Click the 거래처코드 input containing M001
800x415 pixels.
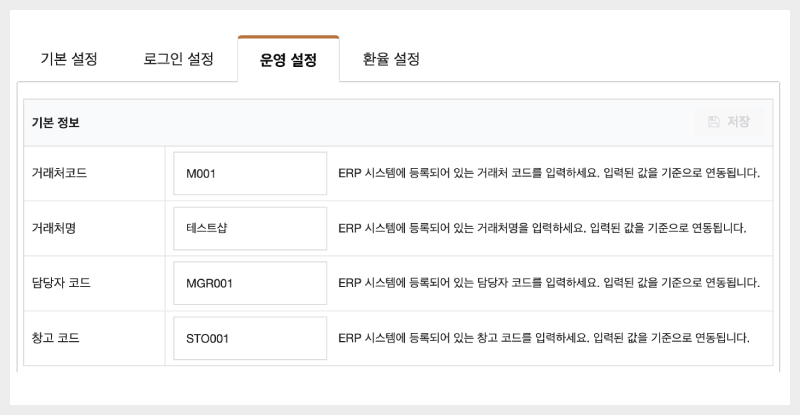coord(250,173)
